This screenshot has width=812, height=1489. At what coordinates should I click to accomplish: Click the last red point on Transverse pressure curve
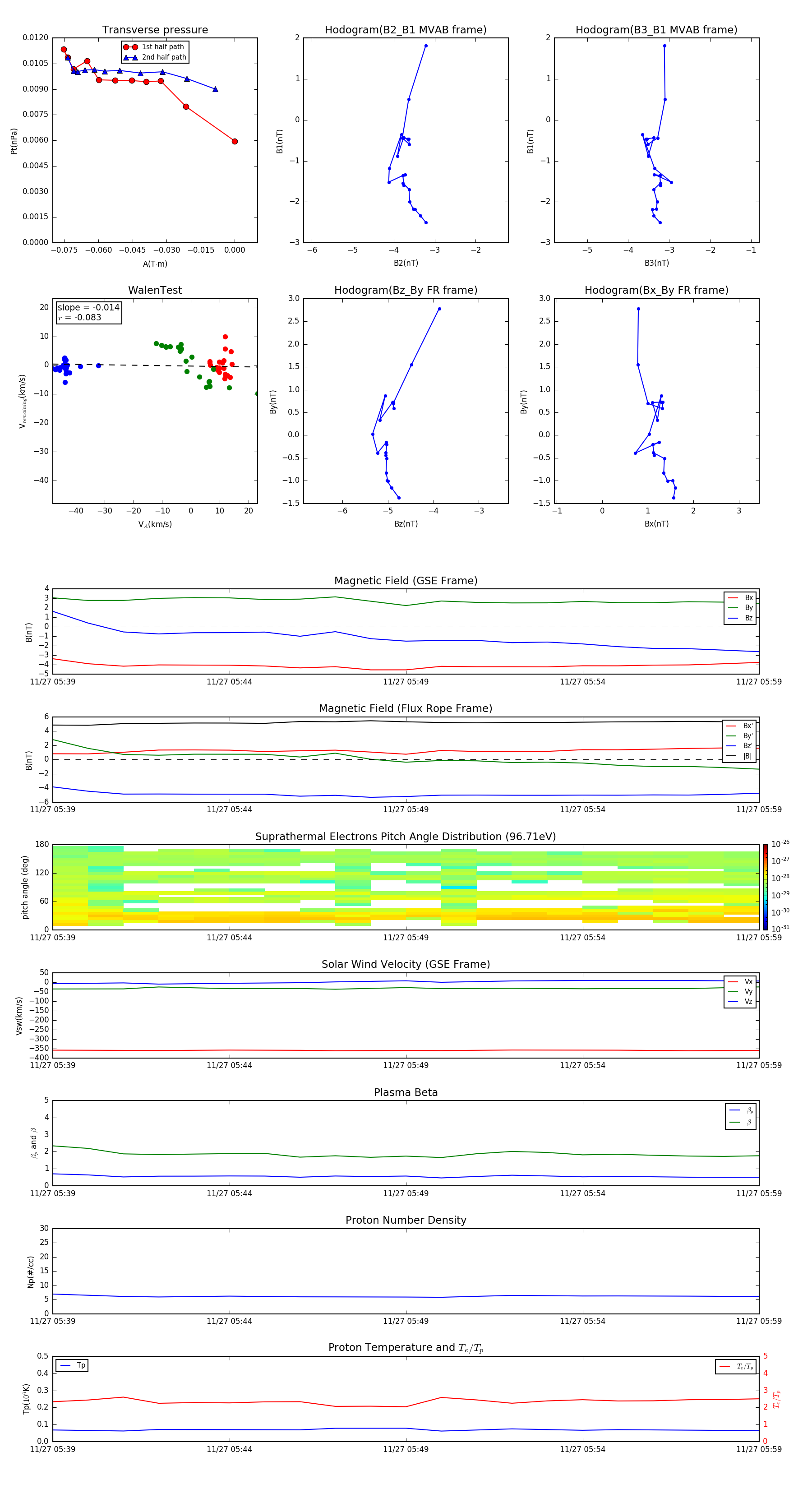click(235, 141)
